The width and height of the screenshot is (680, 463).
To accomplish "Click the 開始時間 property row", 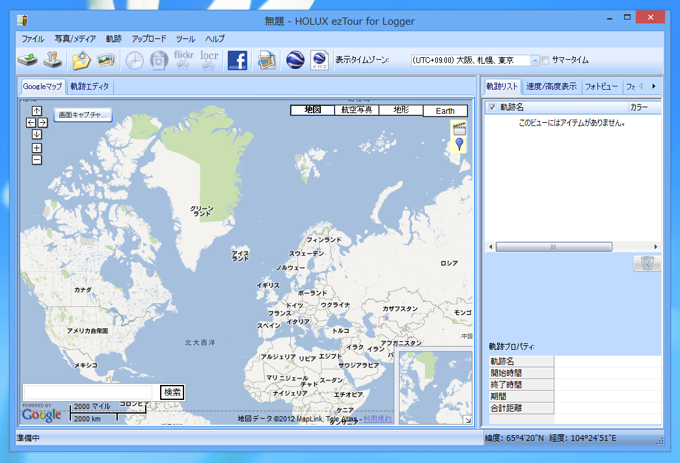I will [575, 373].
